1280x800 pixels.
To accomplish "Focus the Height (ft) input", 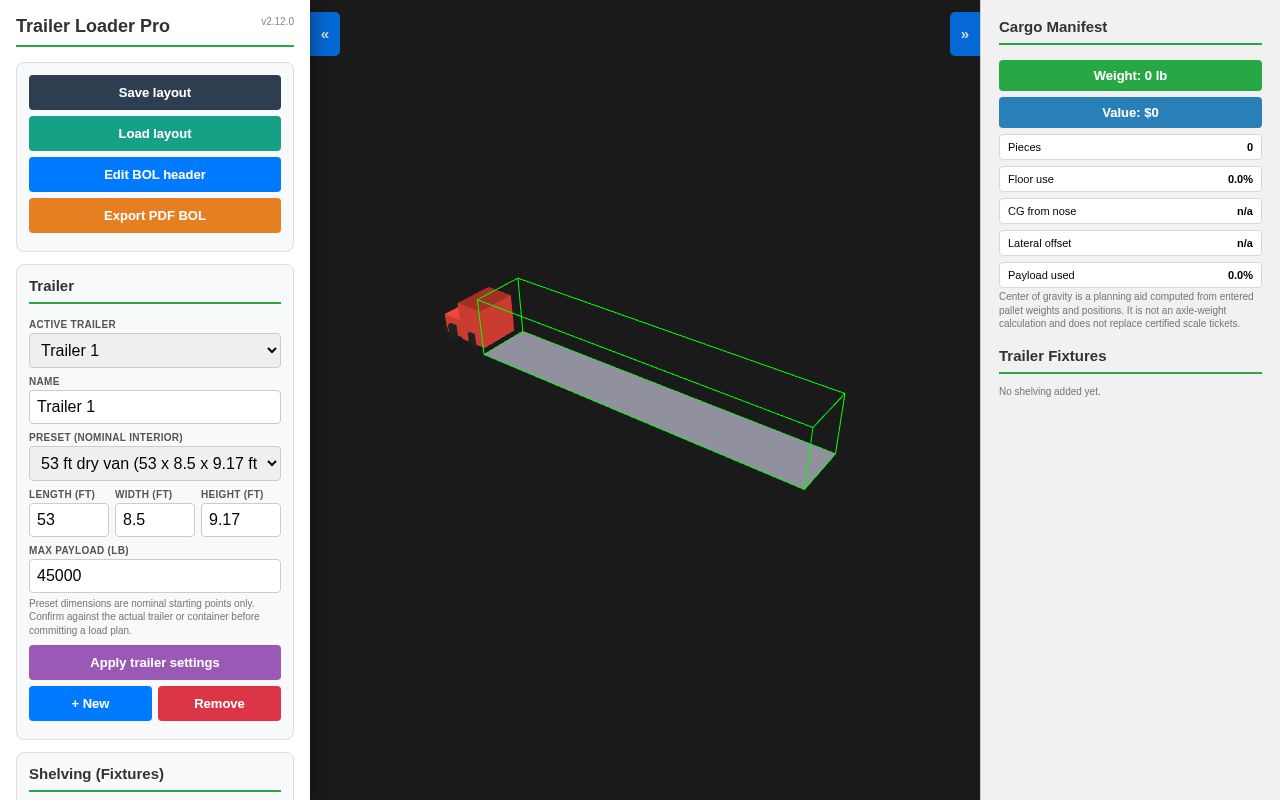I will [241, 520].
